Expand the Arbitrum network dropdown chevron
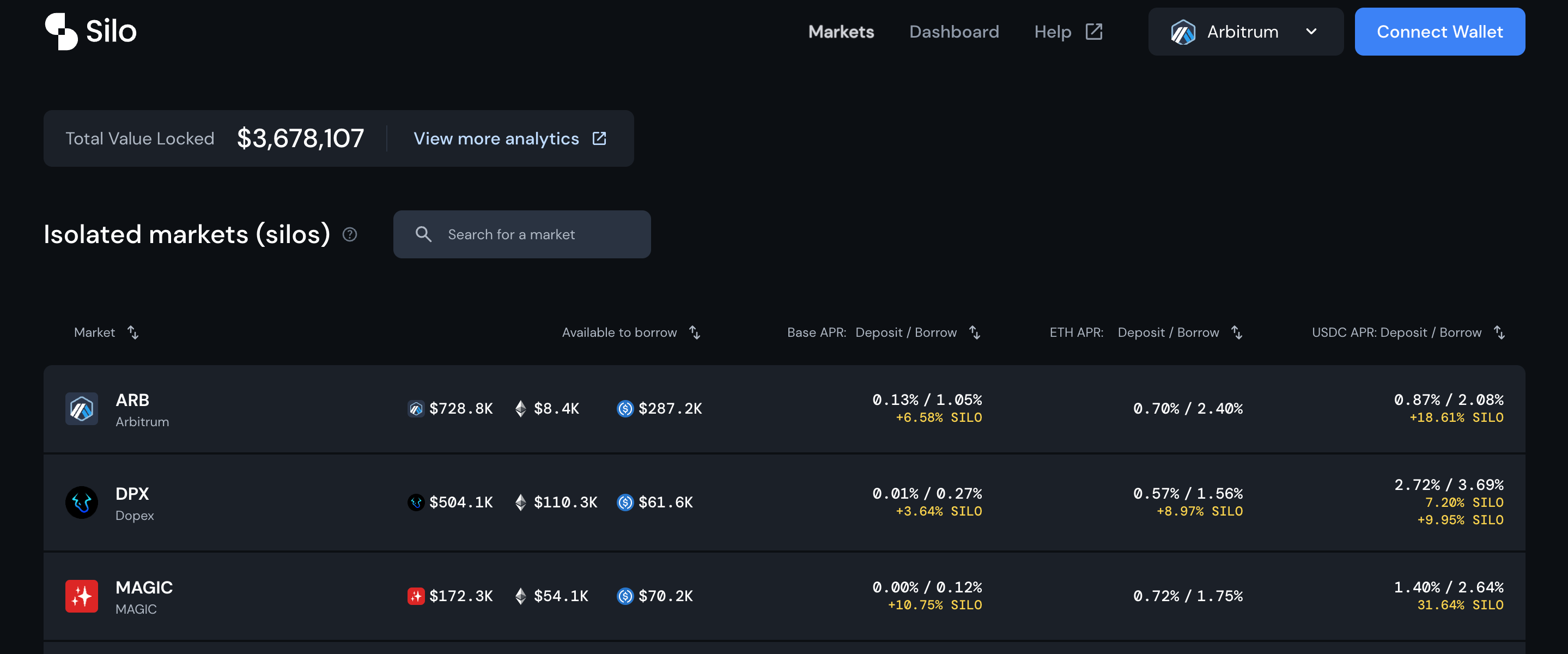The width and height of the screenshot is (1568, 654). tap(1311, 32)
